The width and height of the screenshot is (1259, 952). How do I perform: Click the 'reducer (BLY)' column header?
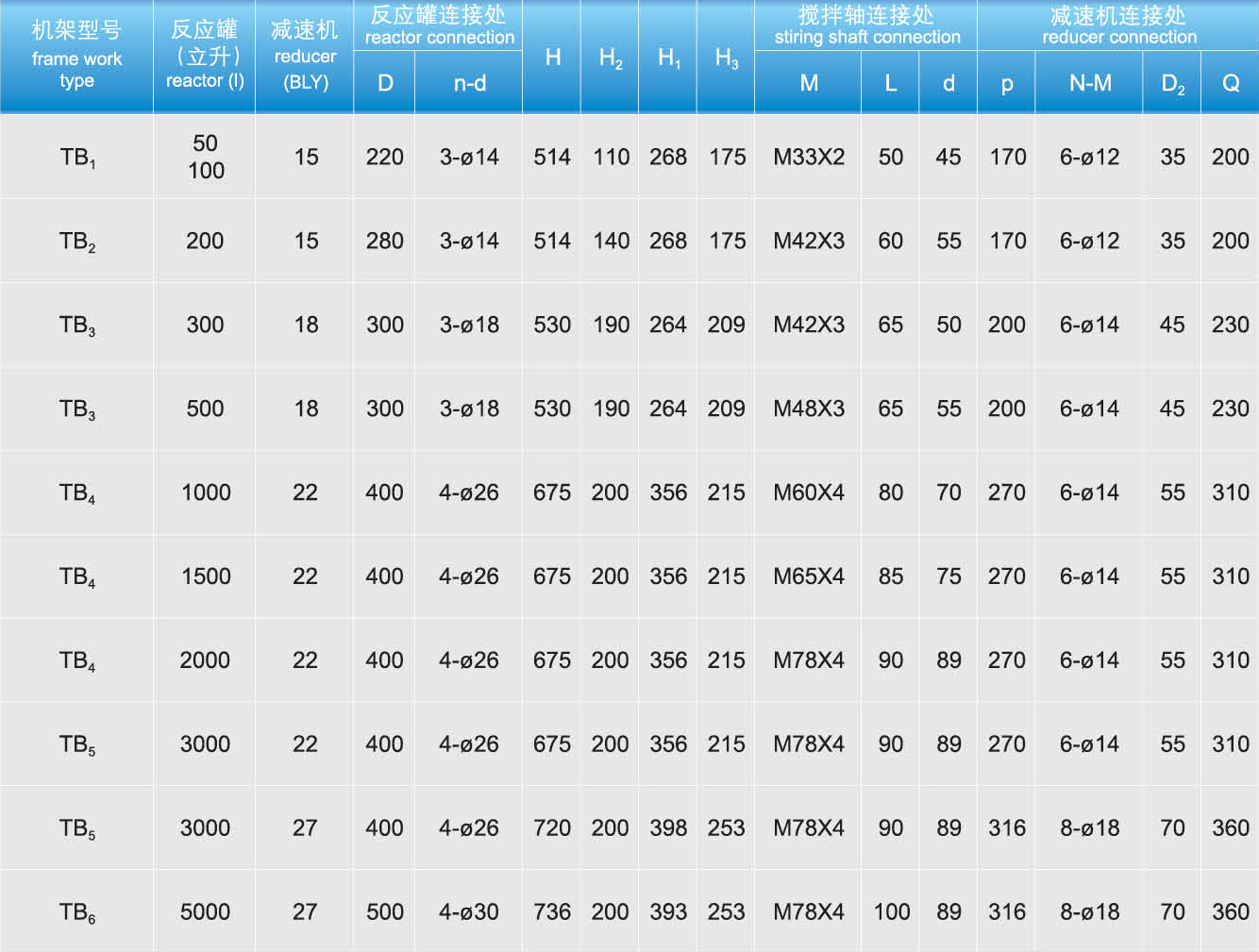tap(305, 57)
